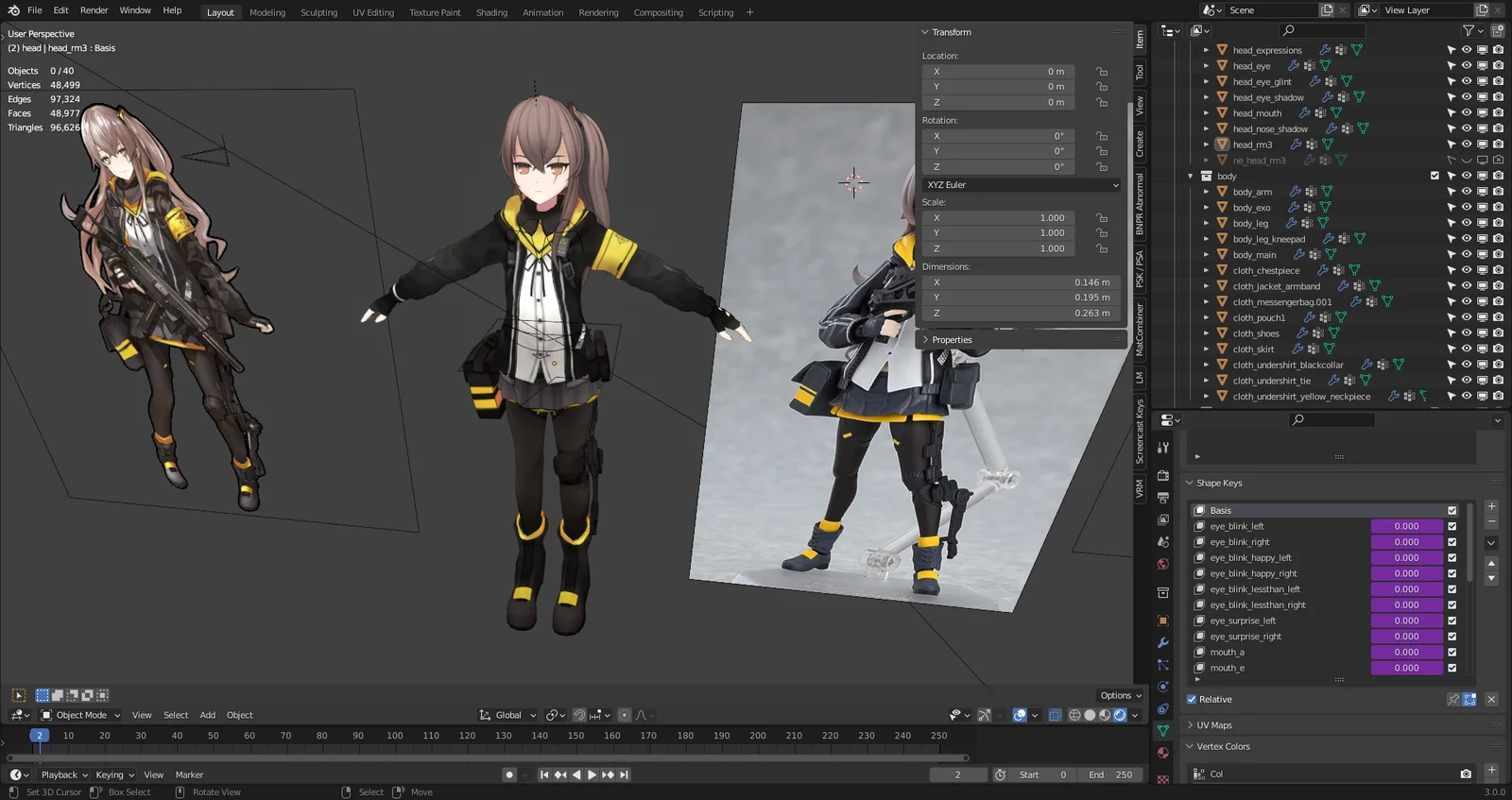This screenshot has height=800, width=1512.
Task: Remove shape key with minus button
Action: click(1491, 521)
